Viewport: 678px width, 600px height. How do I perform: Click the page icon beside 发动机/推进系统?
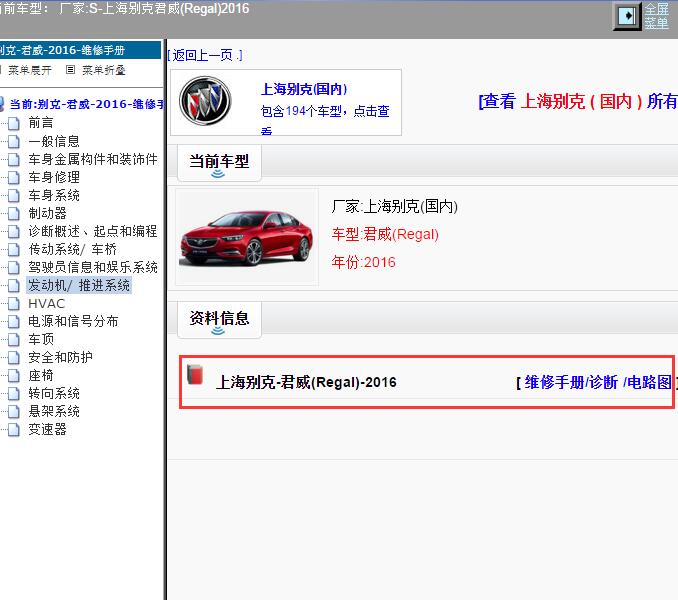(x=13, y=286)
